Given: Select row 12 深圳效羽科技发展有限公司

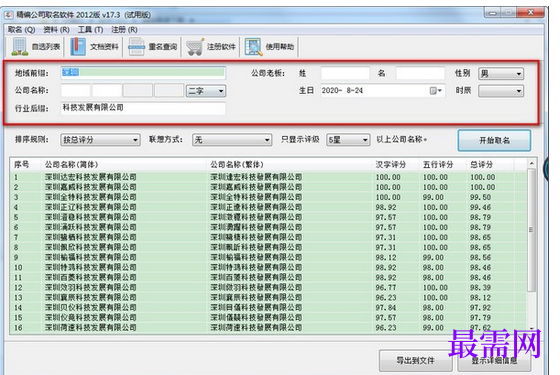Looking at the screenshot, I should coord(268,288).
